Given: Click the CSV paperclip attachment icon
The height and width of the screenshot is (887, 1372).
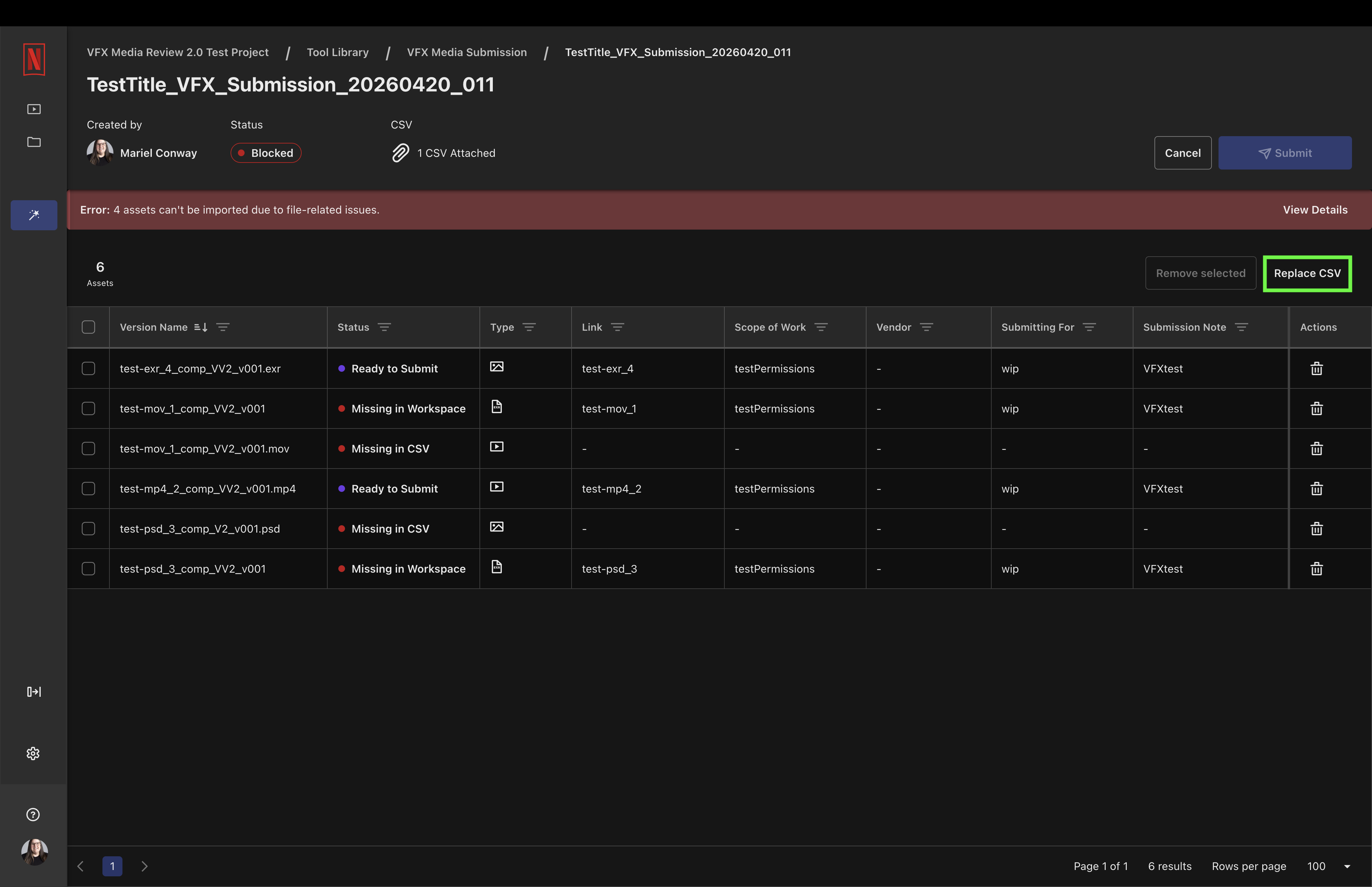Looking at the screenshot, I should (401, 153).
